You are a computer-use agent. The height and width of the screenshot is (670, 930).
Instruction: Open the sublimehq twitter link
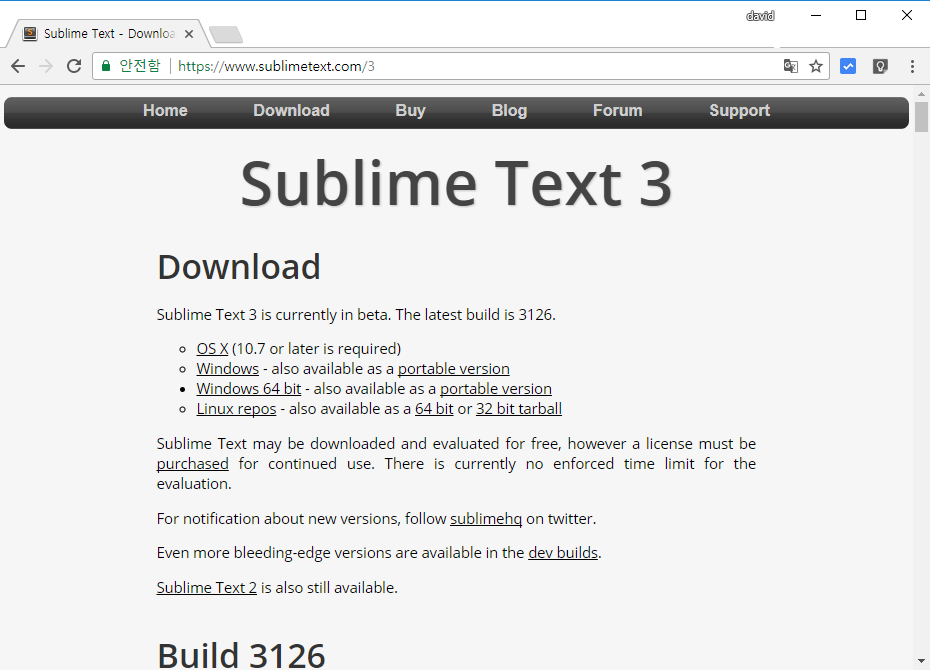[486, 519]
